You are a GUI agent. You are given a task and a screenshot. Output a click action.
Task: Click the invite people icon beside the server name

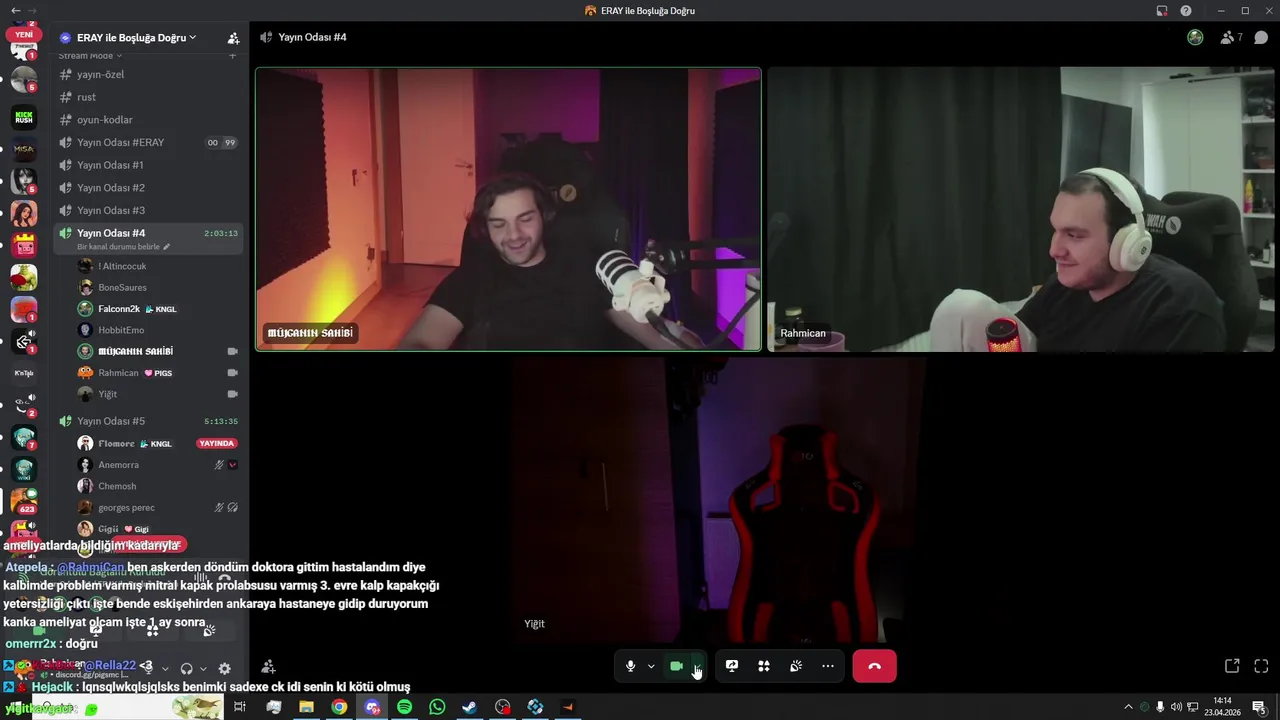[233, 38]
